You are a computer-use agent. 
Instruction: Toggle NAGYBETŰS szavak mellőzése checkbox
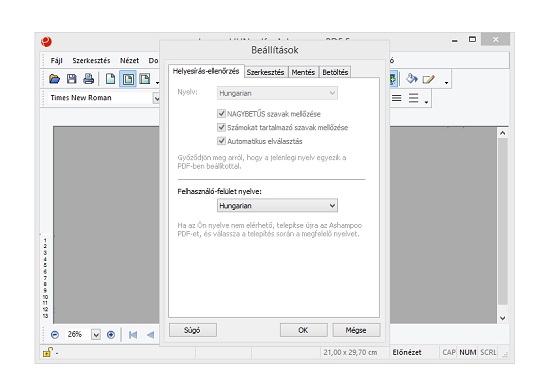221,113
